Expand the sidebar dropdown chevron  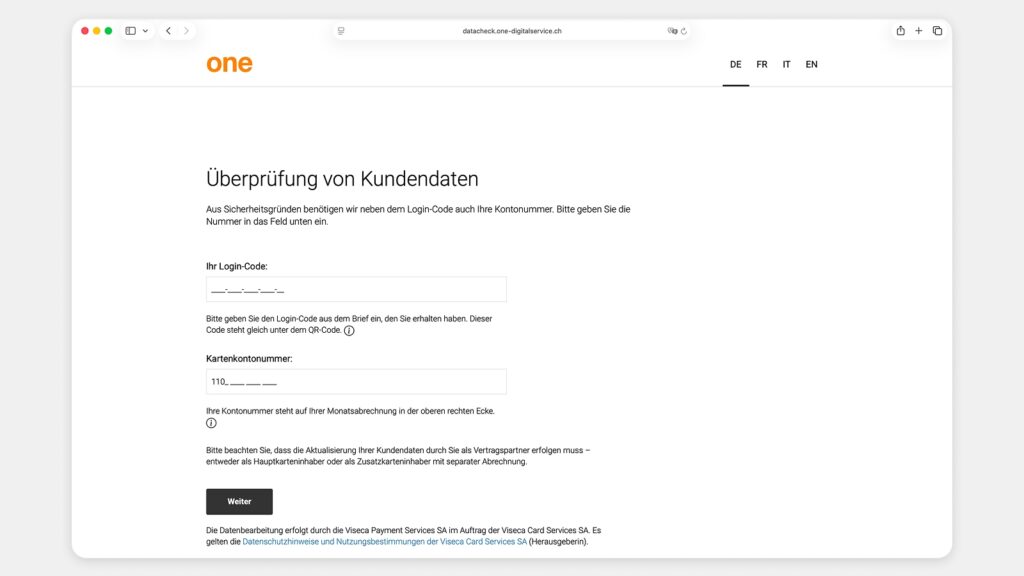pos(145,31)
